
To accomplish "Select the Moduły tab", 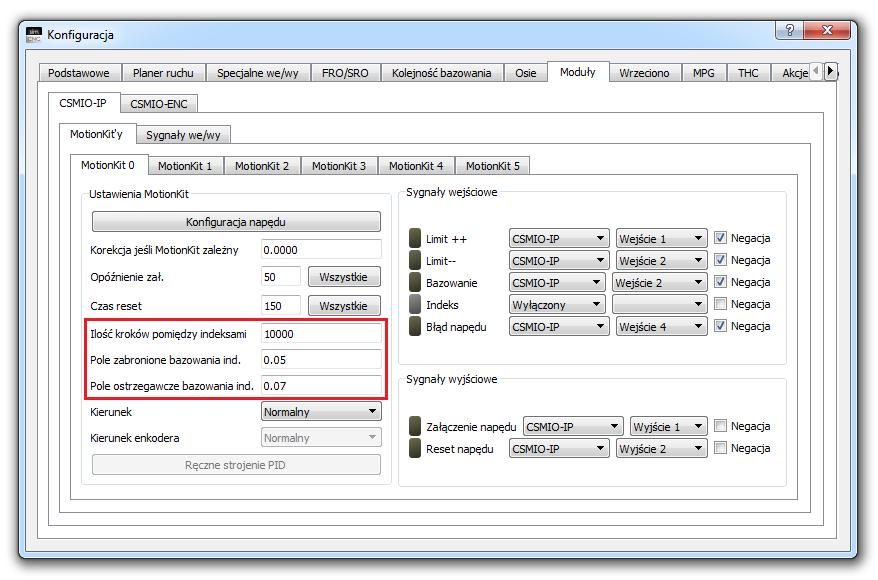I will pos(578,72).
